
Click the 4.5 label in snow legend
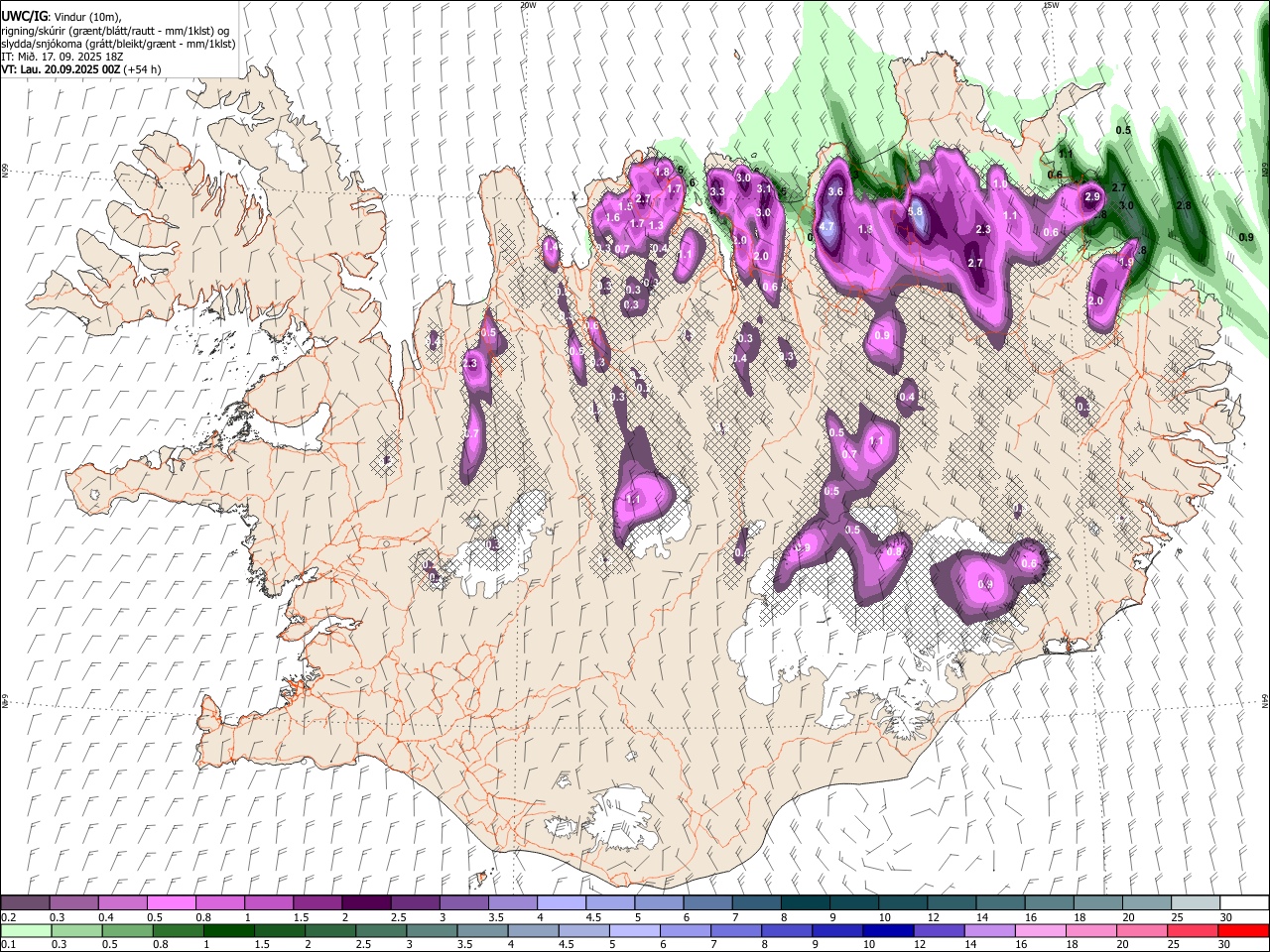593,917
